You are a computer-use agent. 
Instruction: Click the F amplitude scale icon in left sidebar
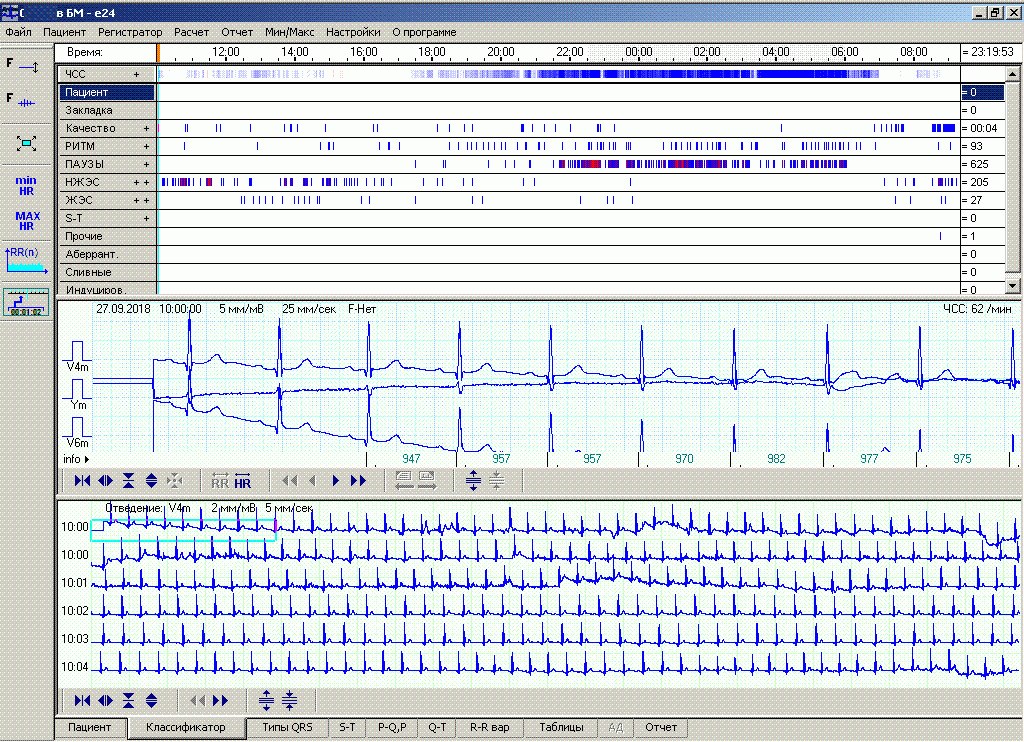pos(24,65)
